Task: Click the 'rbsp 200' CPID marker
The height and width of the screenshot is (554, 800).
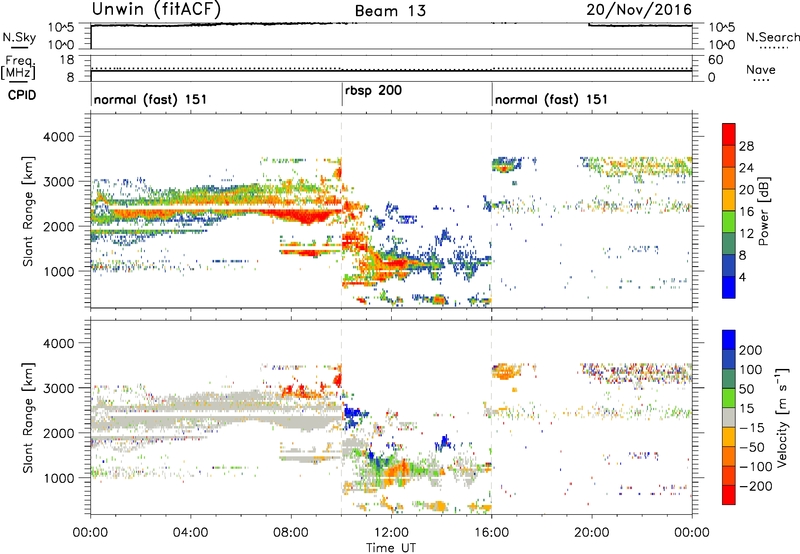Action: pyautogui.click(x=373, y=91)
